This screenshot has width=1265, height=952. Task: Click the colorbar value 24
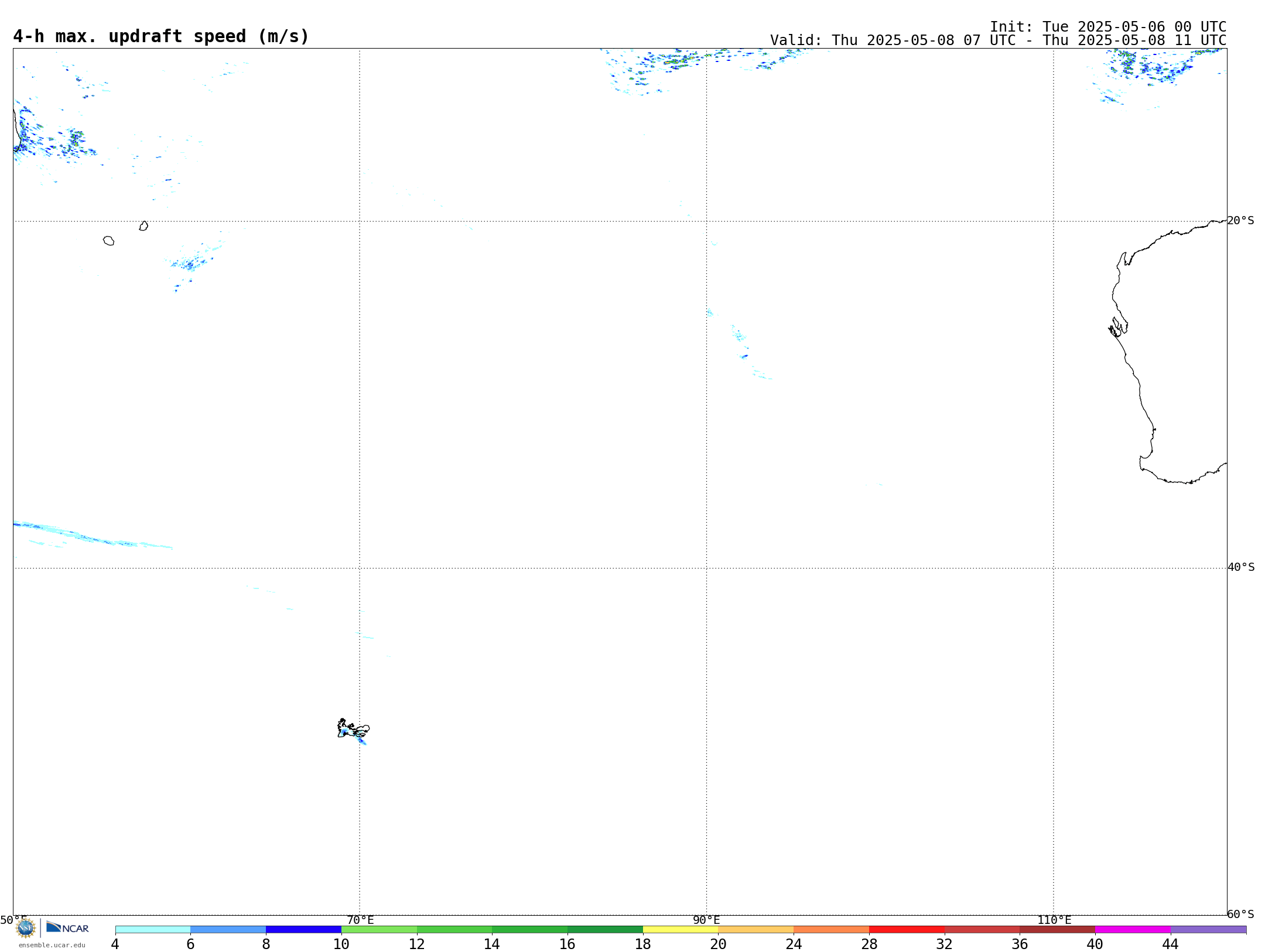(794, 944)
